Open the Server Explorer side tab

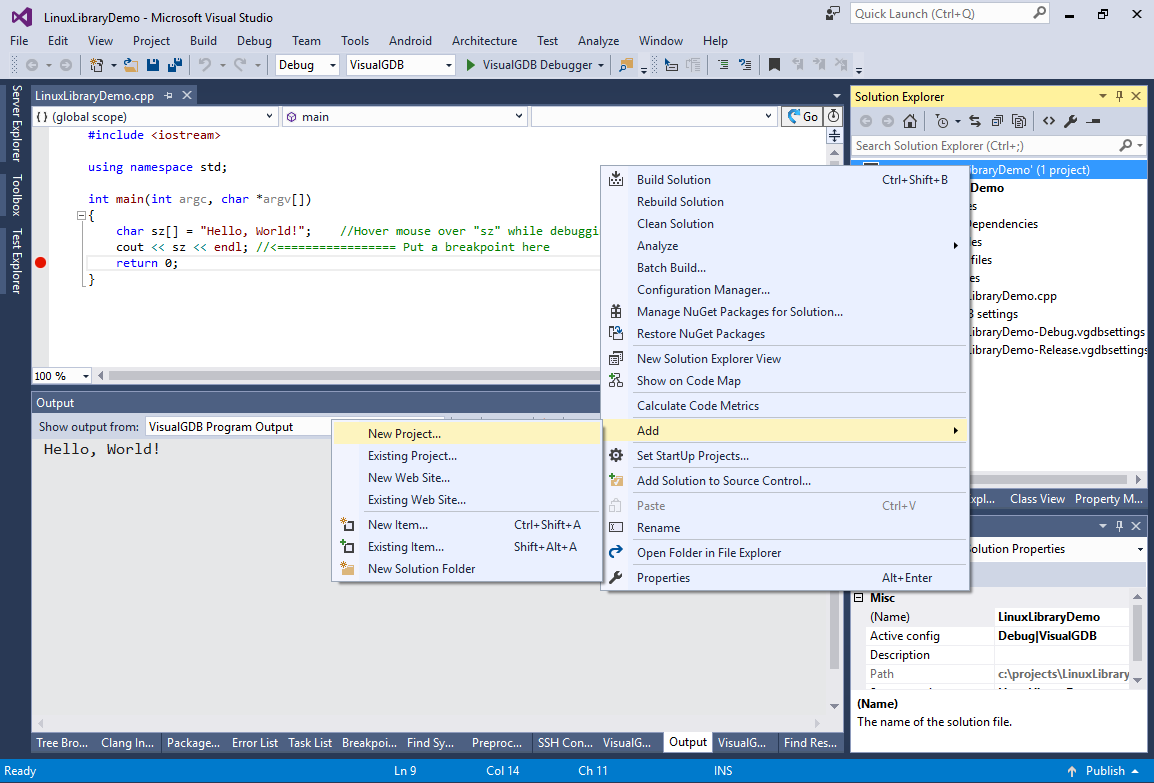[x=16, y=124]
